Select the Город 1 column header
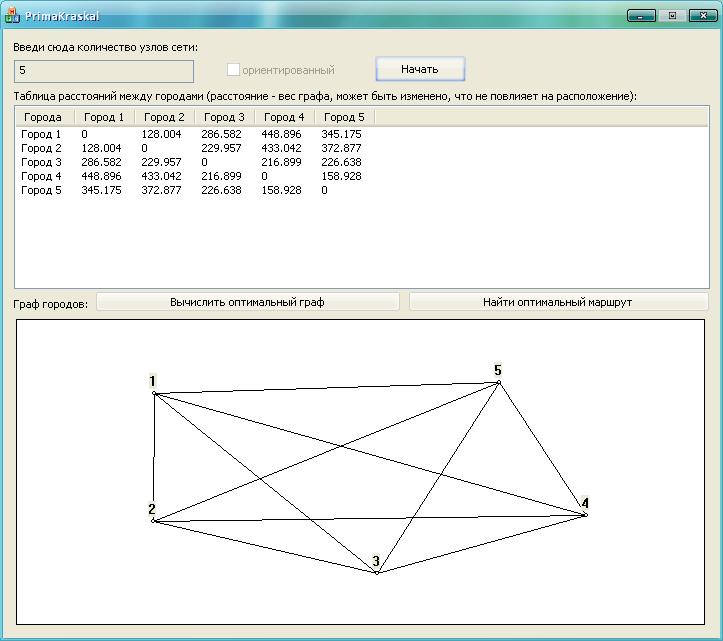 tap(104, 117)
